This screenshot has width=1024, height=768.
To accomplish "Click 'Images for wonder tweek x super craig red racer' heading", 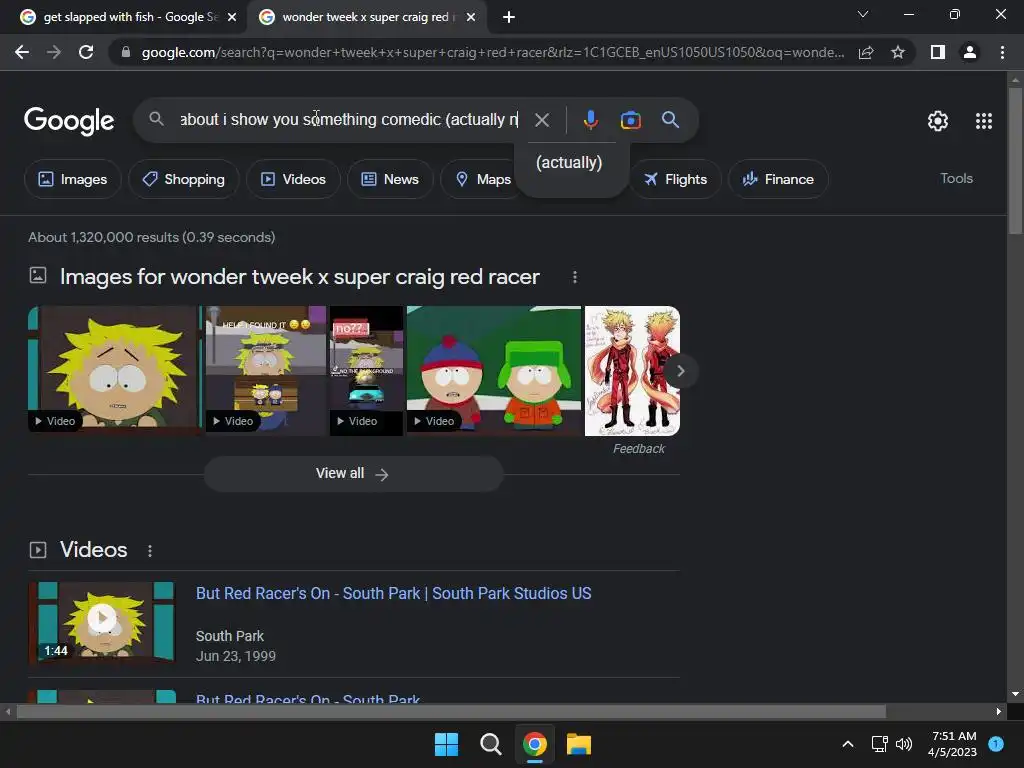I will (x=299, y=277).
